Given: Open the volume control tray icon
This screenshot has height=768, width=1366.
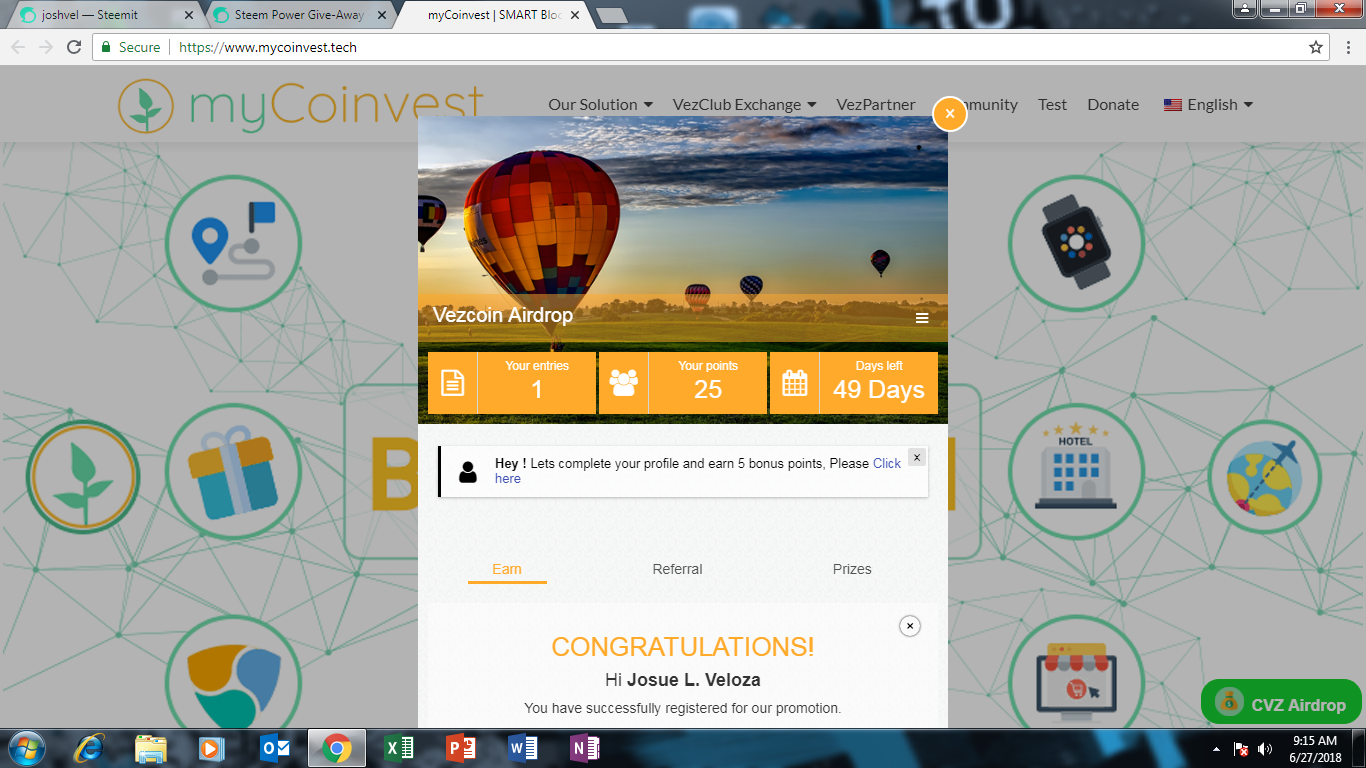Looking at the screenshot, I should click(1265, 749).
